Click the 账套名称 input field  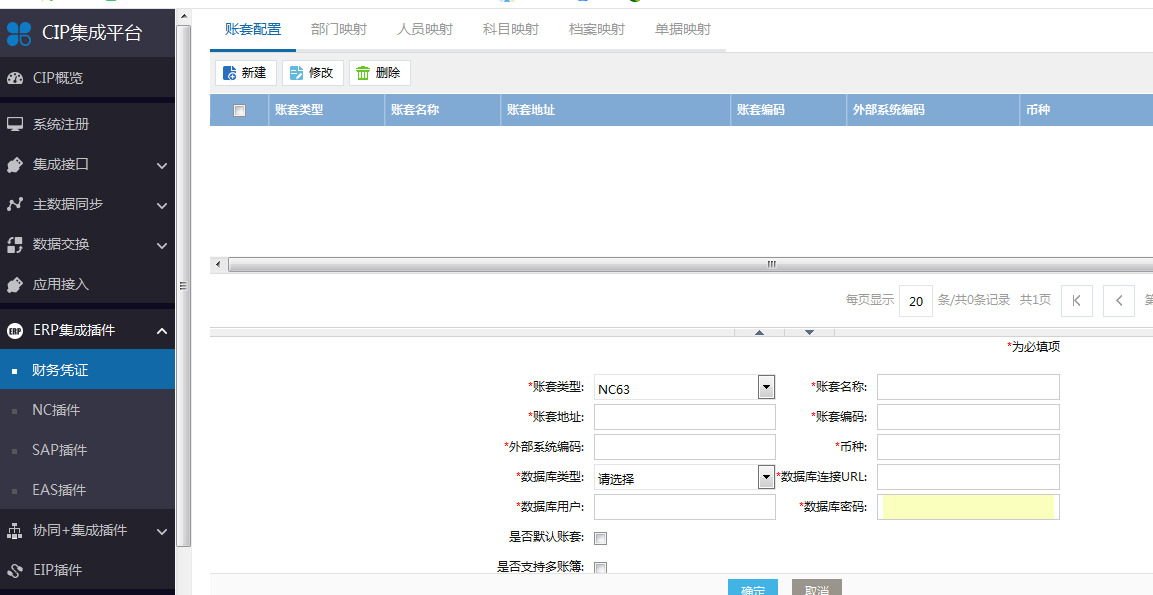pos(967,387)
